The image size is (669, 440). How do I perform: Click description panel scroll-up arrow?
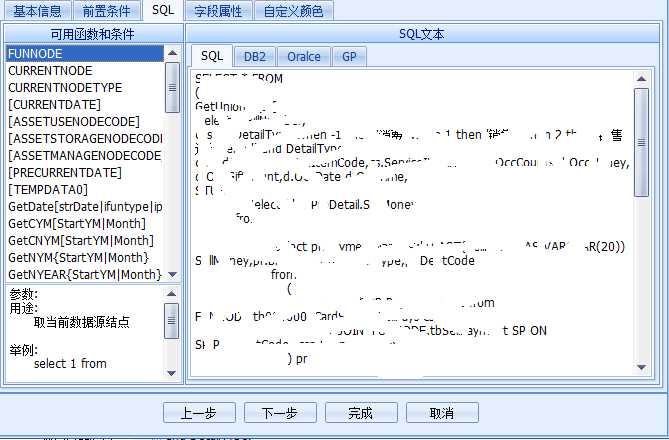coord(172,294)
